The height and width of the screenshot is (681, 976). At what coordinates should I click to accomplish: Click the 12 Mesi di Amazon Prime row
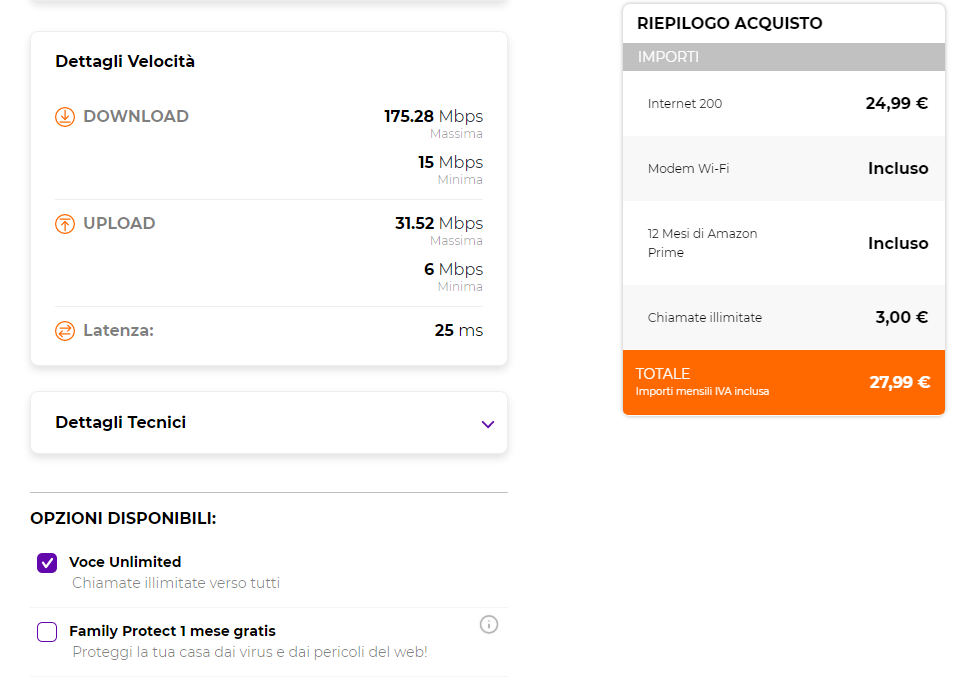(784, 243)
